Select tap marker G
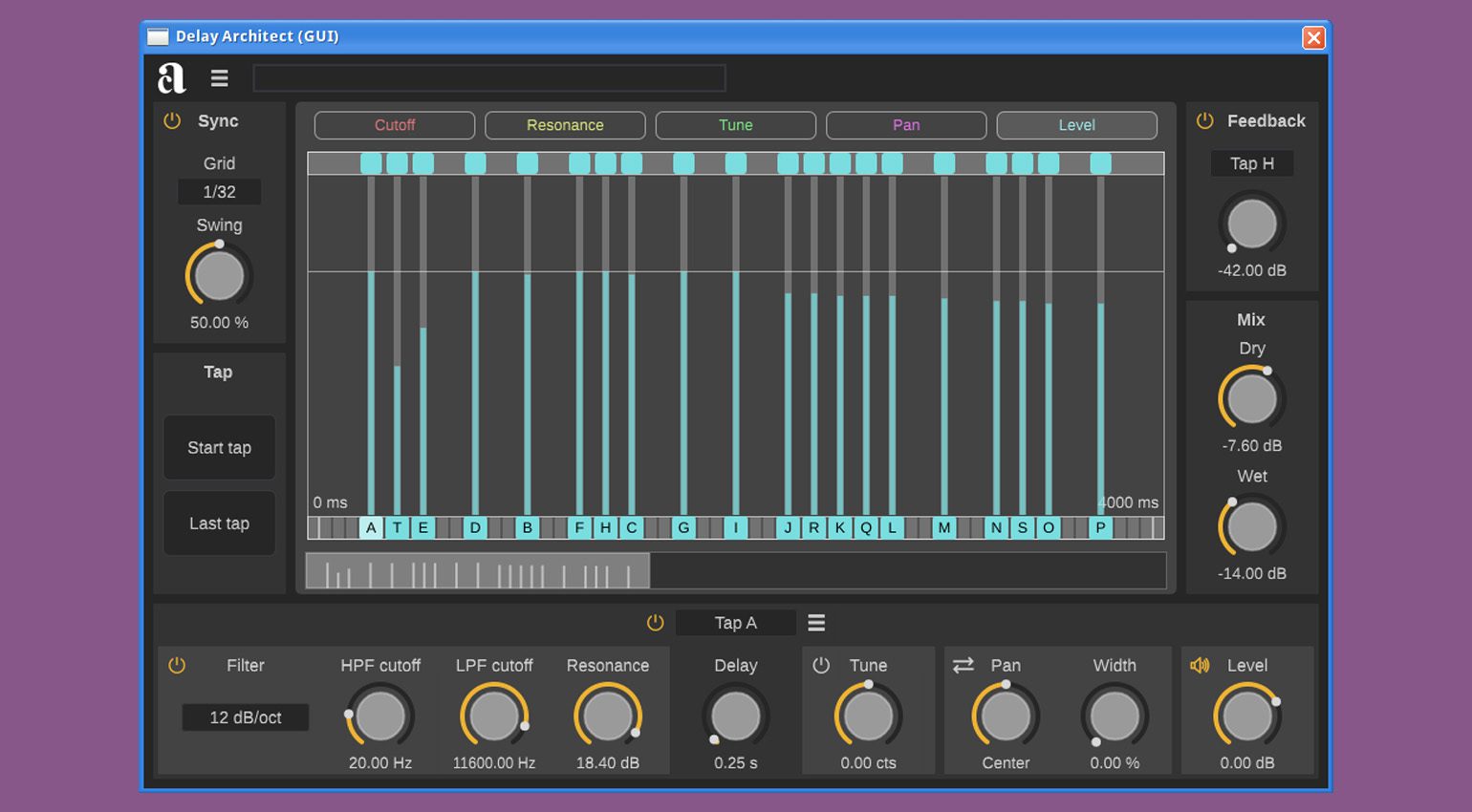The image size is (1472, 812). click(683, 527)
